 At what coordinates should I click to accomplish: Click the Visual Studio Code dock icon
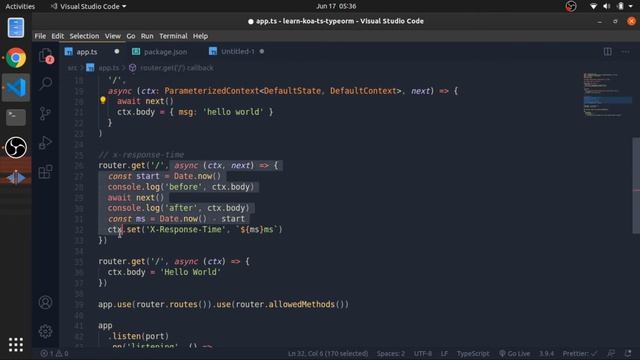coord(16,87)
